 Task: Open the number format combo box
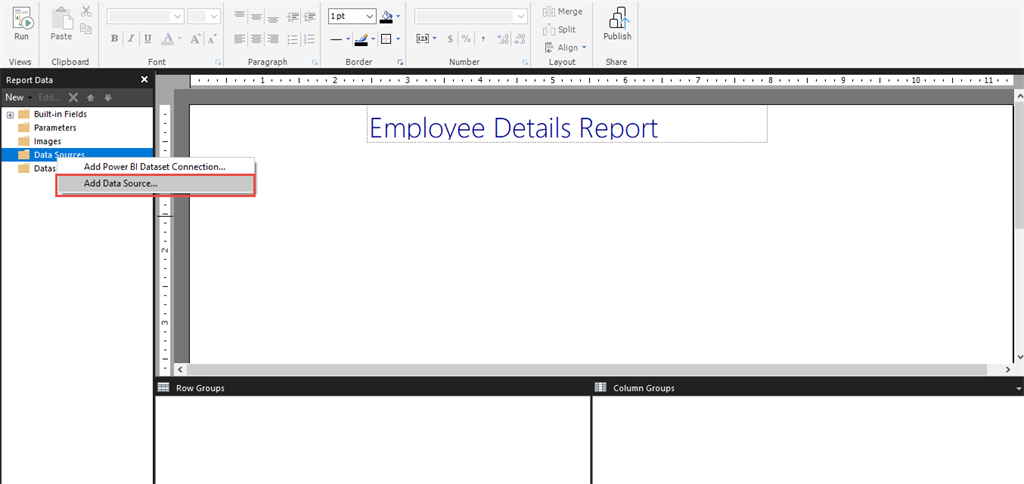coord(471,16)
